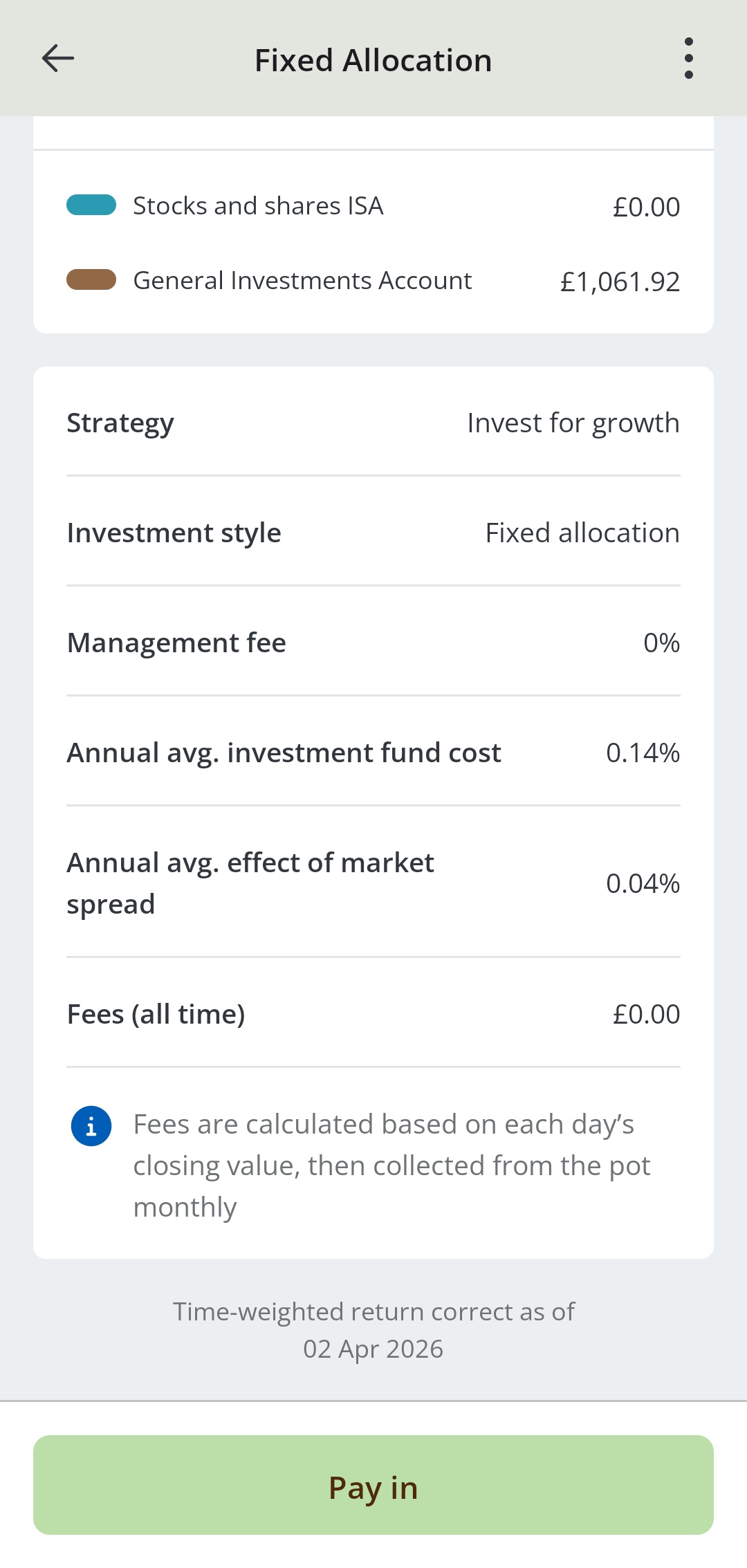
Task: Click the teal Stocks and shares ISA swatch
Action: [91, 205]
